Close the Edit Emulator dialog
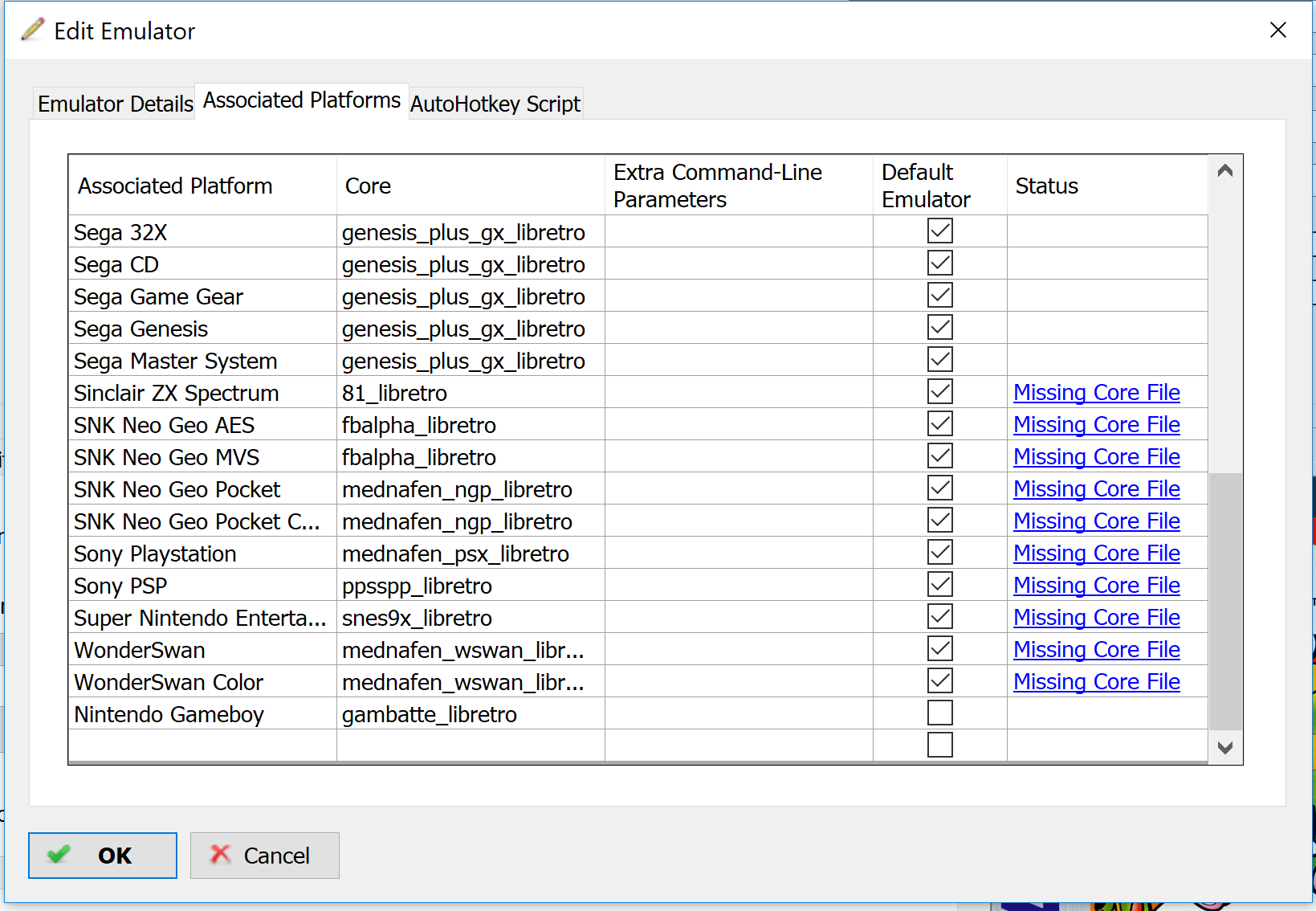Viewport: 1316px width, 911px height. [1277, 31]
